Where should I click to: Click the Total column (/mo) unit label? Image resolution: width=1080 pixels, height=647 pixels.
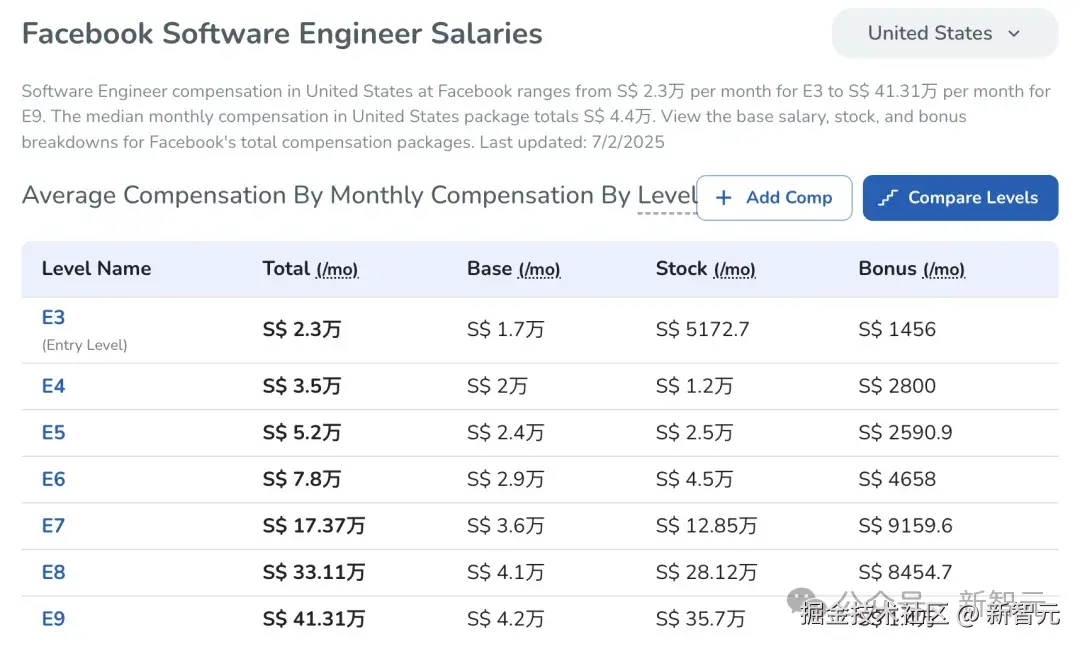pos(337,270)
